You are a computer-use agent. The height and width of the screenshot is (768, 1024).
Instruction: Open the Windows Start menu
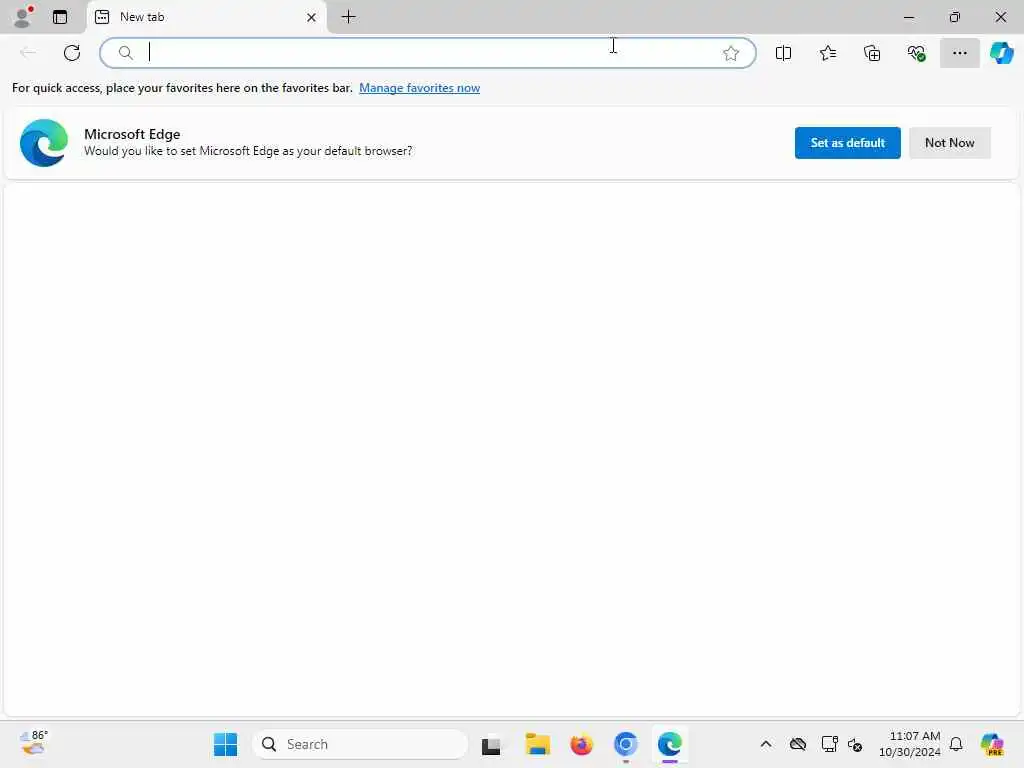coord(225,744)
